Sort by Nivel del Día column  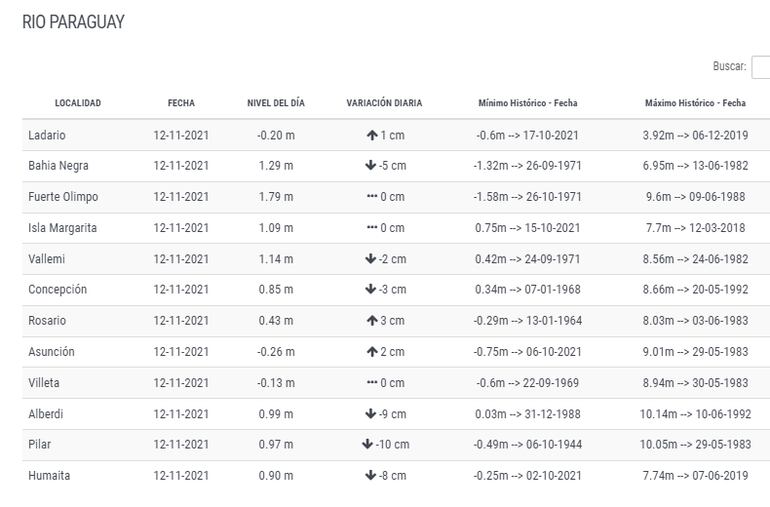tap(276, 103)
